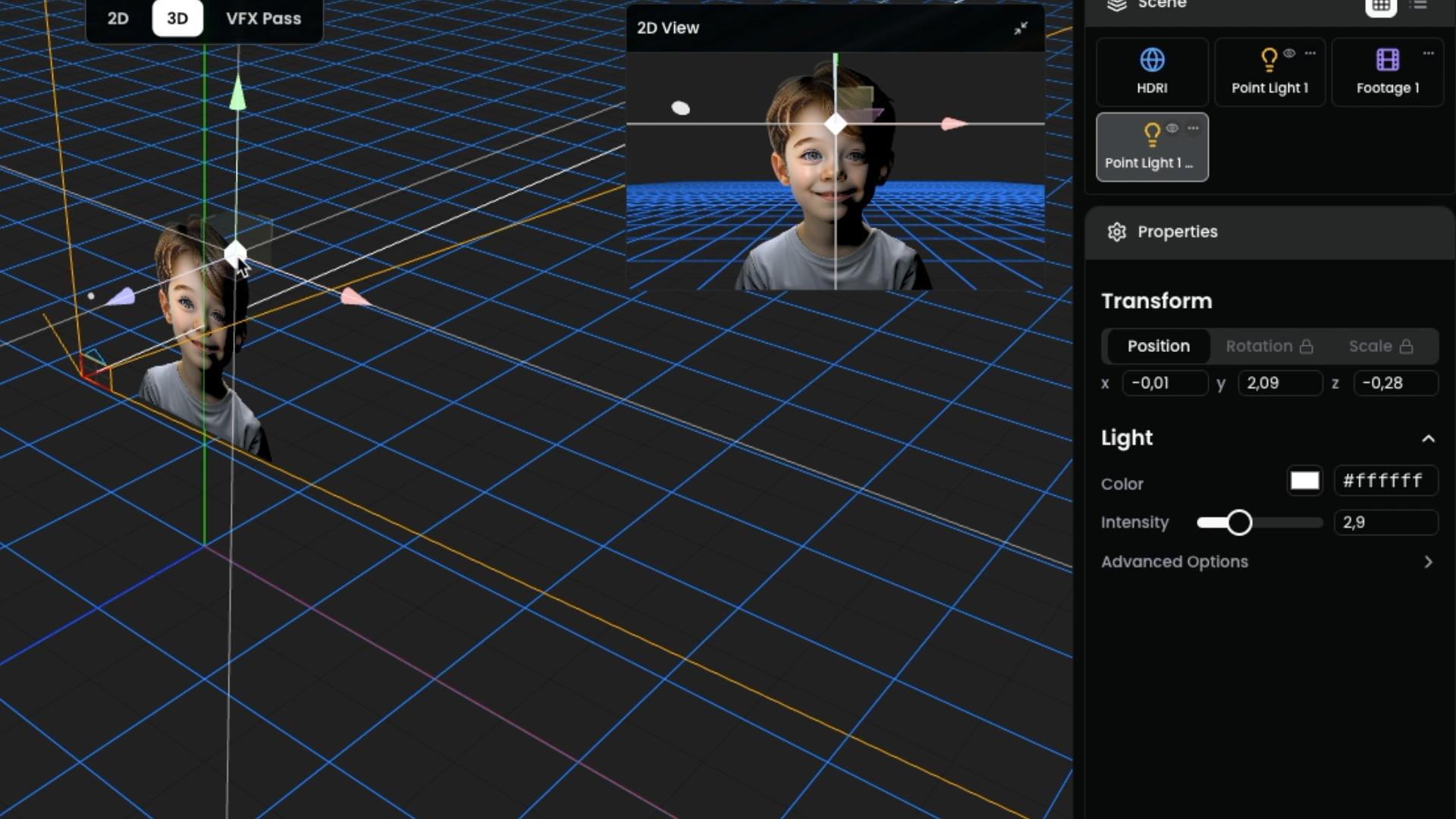
Task: Edit the z position field -0,28
Action: [x=1395, y=383]
